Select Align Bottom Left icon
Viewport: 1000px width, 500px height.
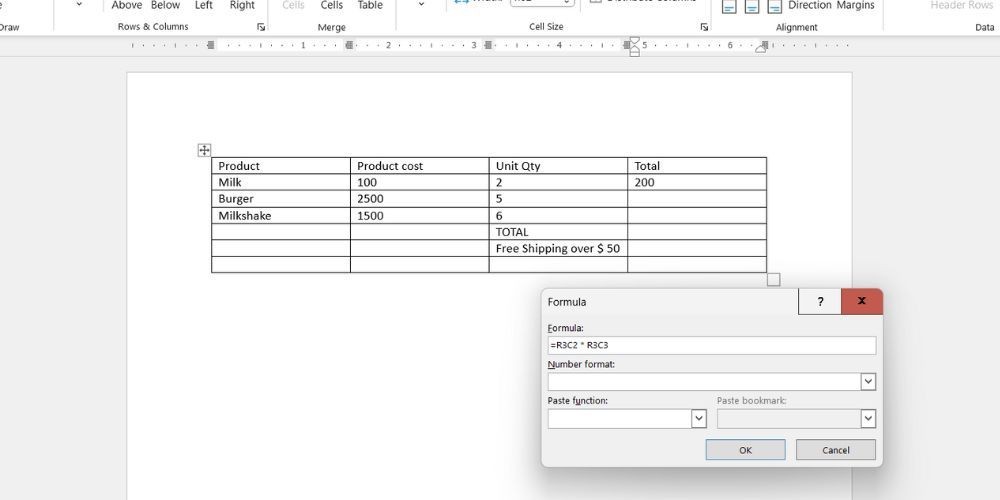coord(729,6)
